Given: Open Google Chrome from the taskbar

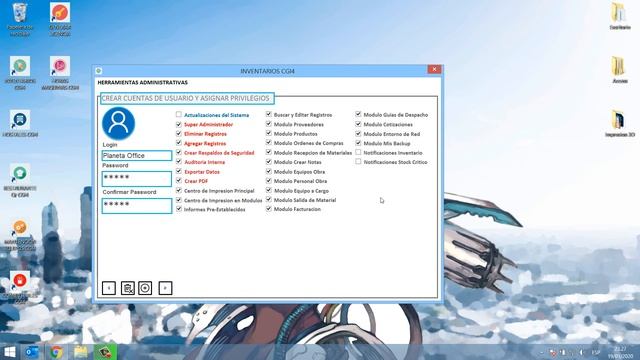Looking at the screenshot, I should click(x=56, y=352).
